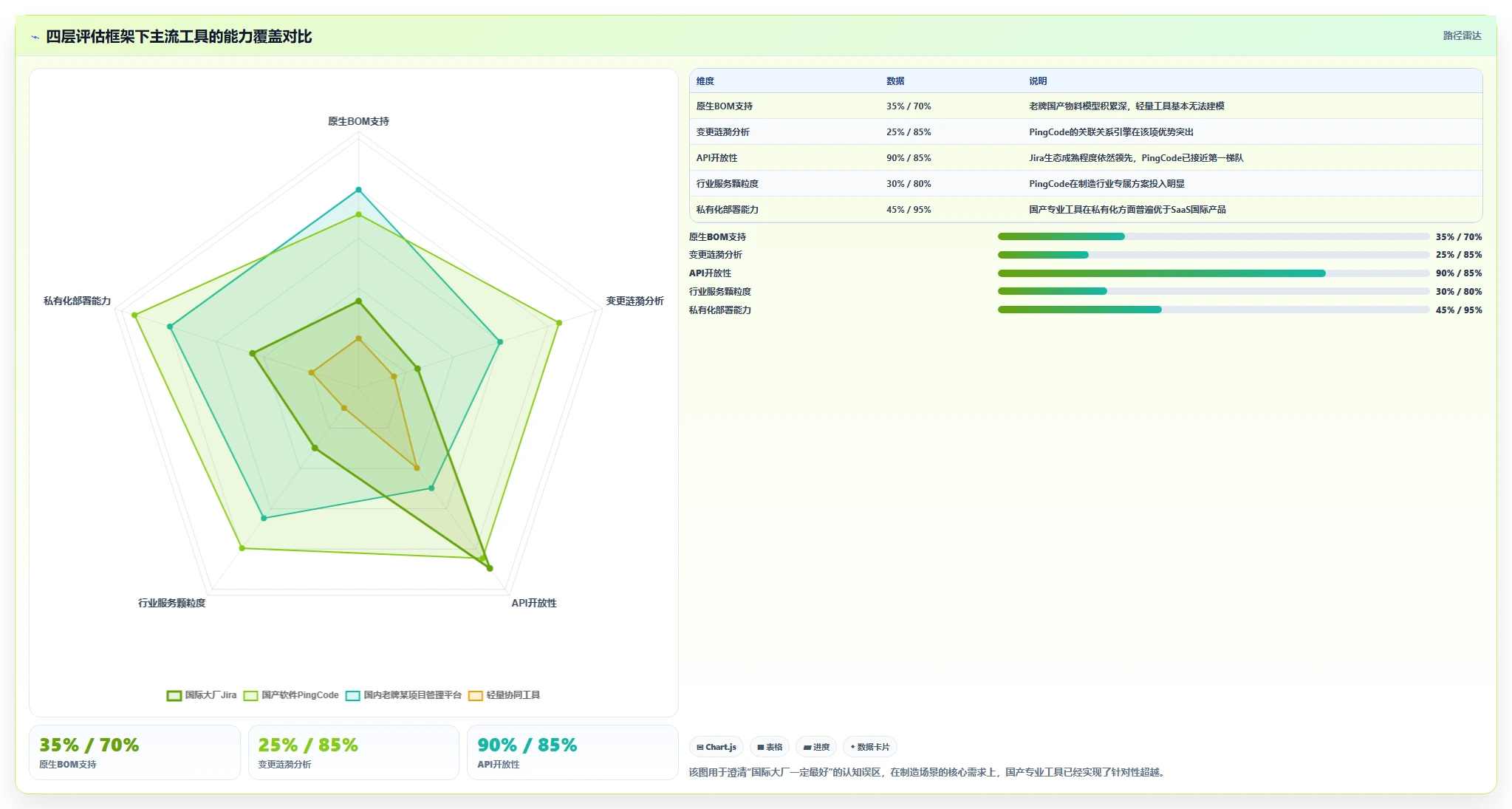Click the 进度 tag
This screenshot has width=1512, height=809.
point(816,747)
